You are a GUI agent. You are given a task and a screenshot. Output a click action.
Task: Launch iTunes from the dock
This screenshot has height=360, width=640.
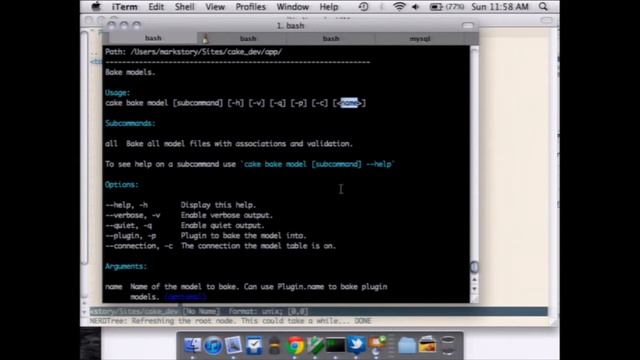pyautogui.click(x=213, y=345)
